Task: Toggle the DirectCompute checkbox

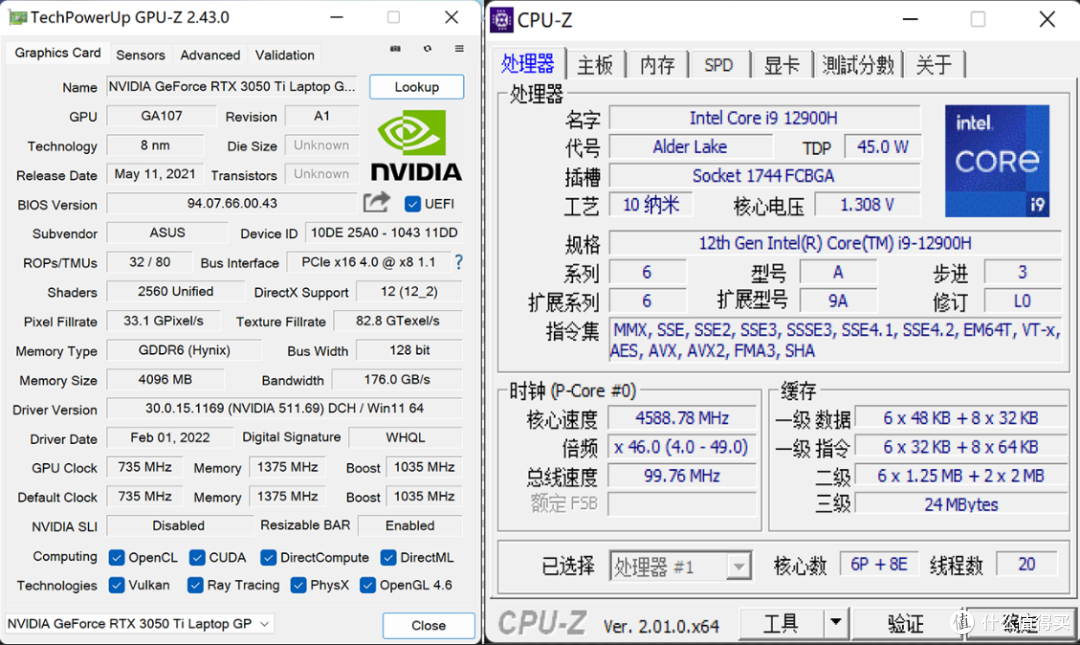Action: tap(269, 557)
